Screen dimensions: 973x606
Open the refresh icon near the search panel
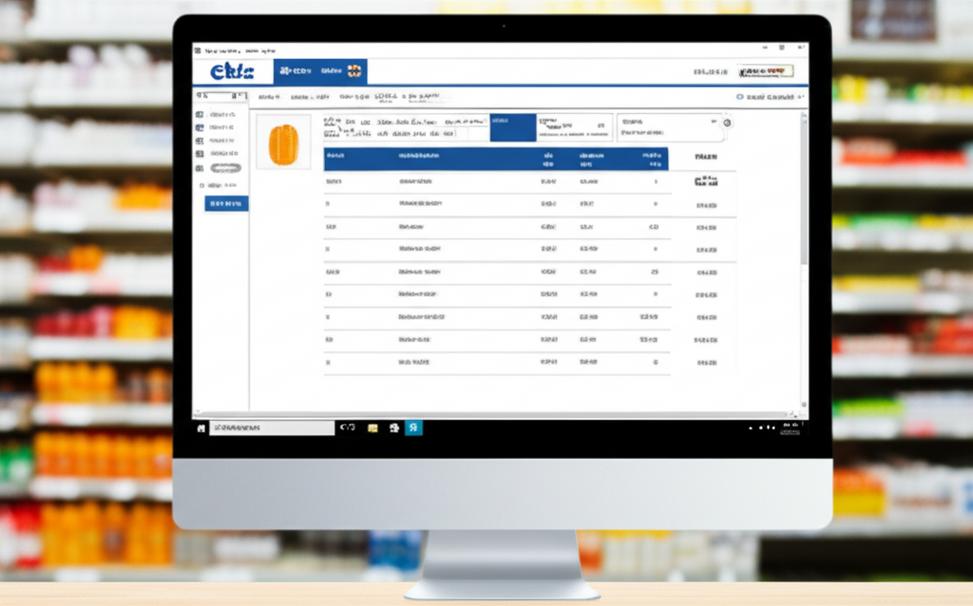tap(726, 122)
